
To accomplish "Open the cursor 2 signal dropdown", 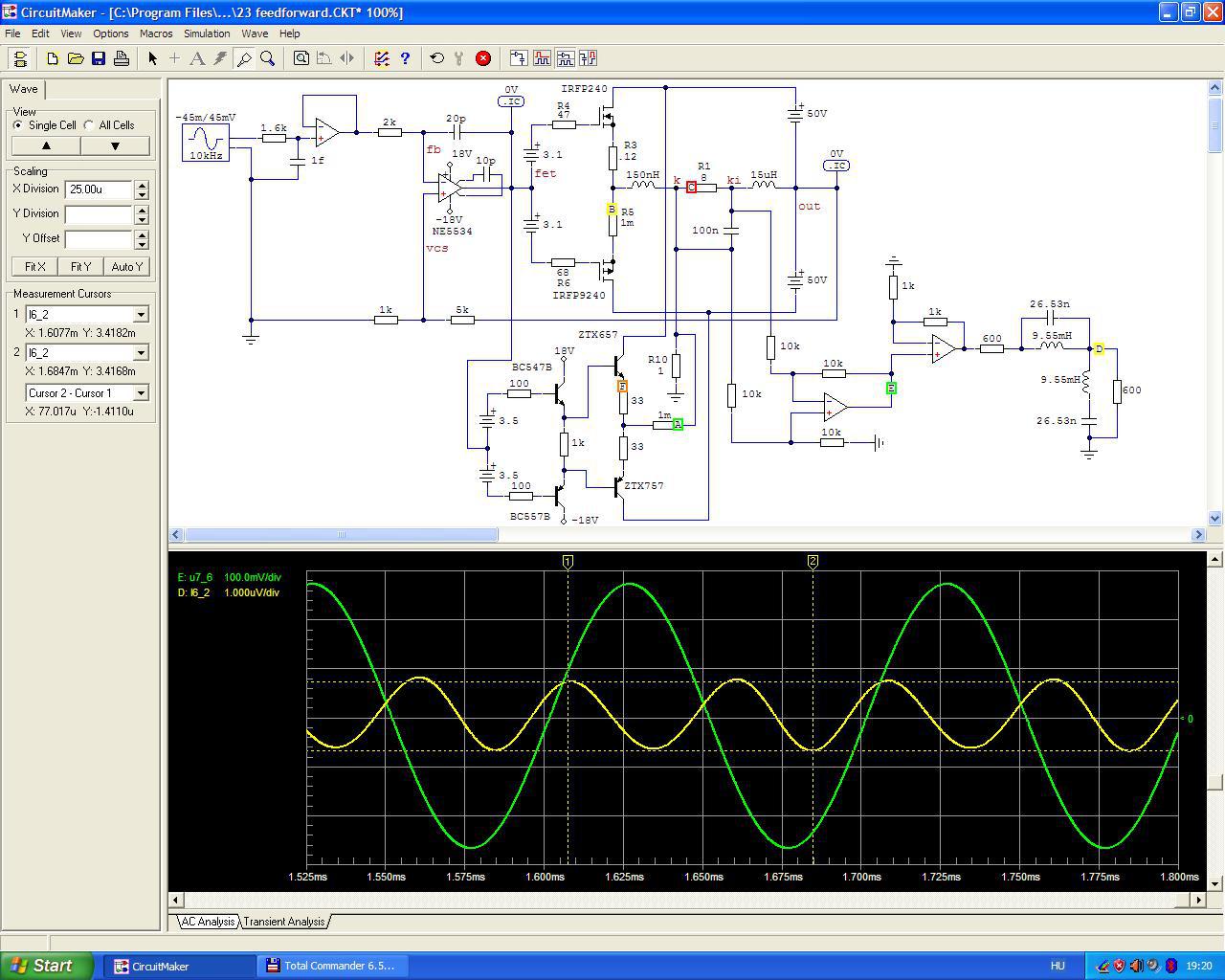I will (x=141, y=353).
